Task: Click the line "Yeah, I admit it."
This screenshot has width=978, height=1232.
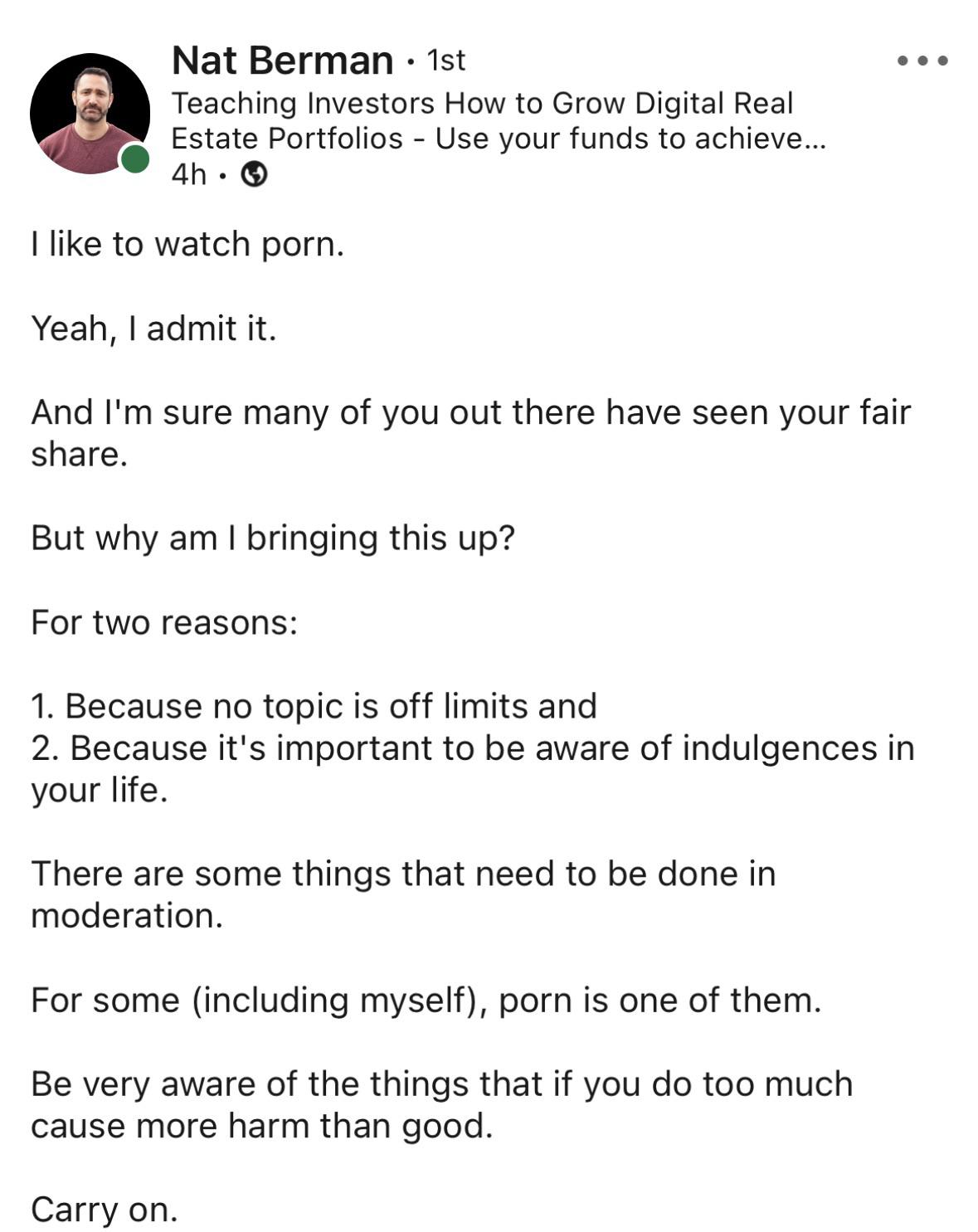Action: 153,329
